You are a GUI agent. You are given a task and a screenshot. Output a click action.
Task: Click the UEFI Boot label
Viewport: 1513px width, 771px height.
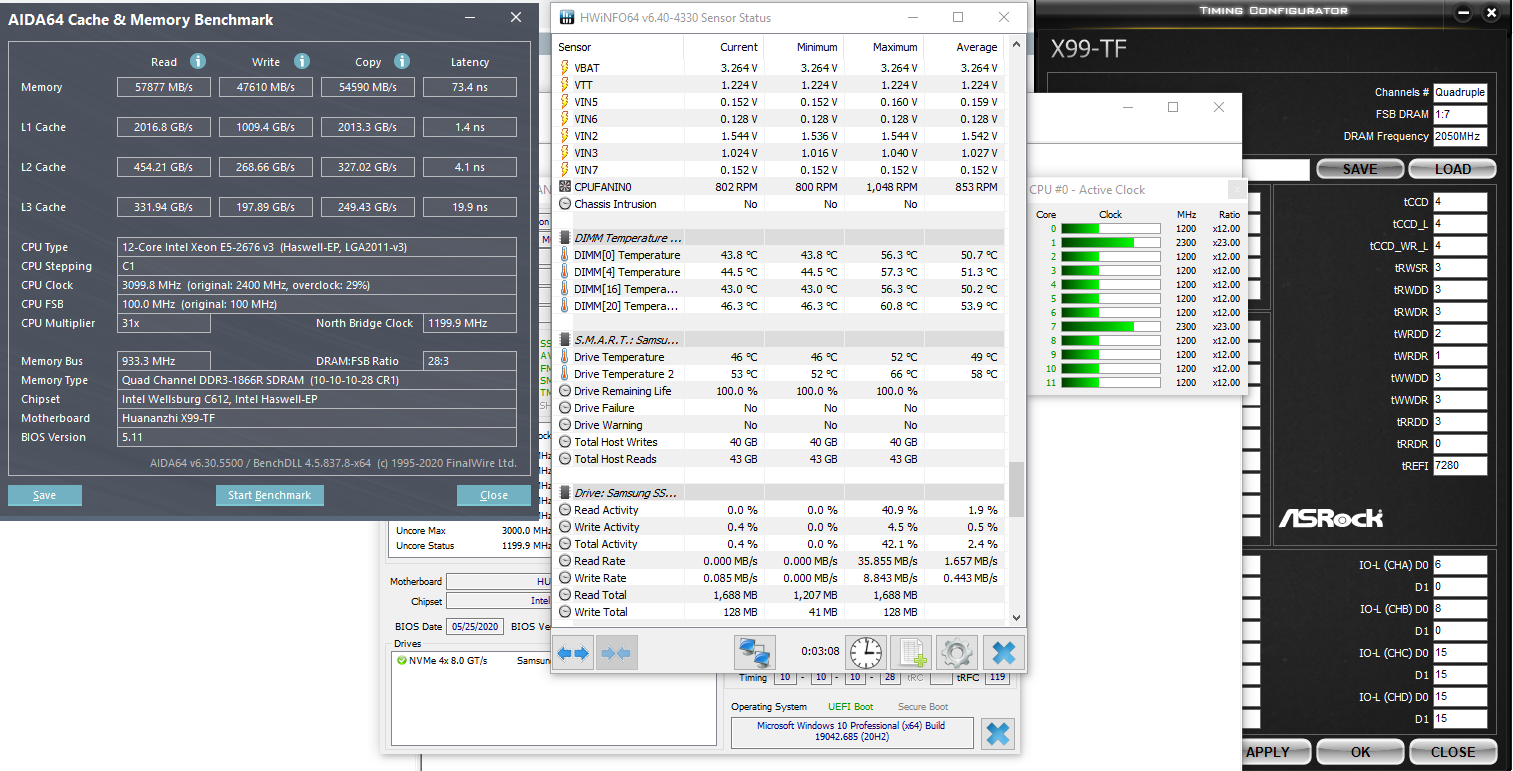(851, 707)
